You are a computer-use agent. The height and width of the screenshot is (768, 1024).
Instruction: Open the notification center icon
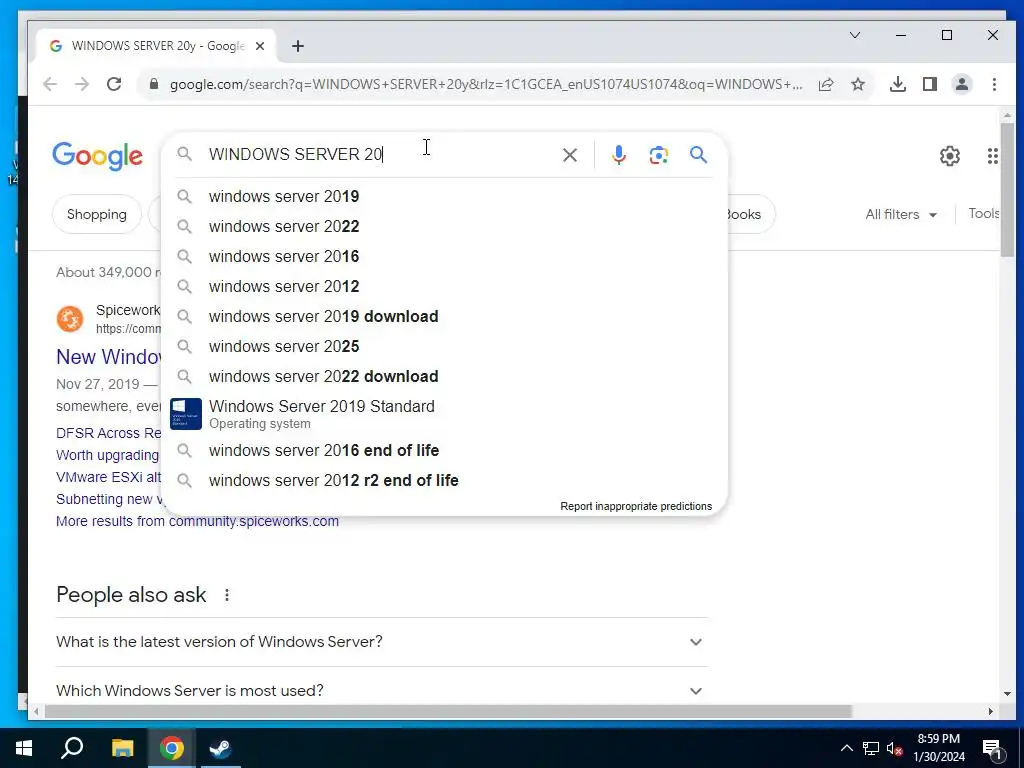(993, 749)
